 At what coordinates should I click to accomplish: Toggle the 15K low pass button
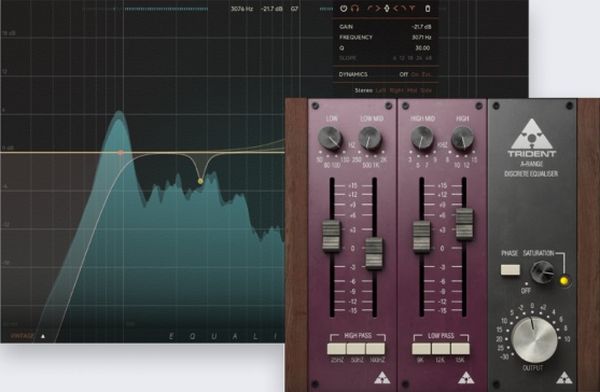click(x=460, y=349)
